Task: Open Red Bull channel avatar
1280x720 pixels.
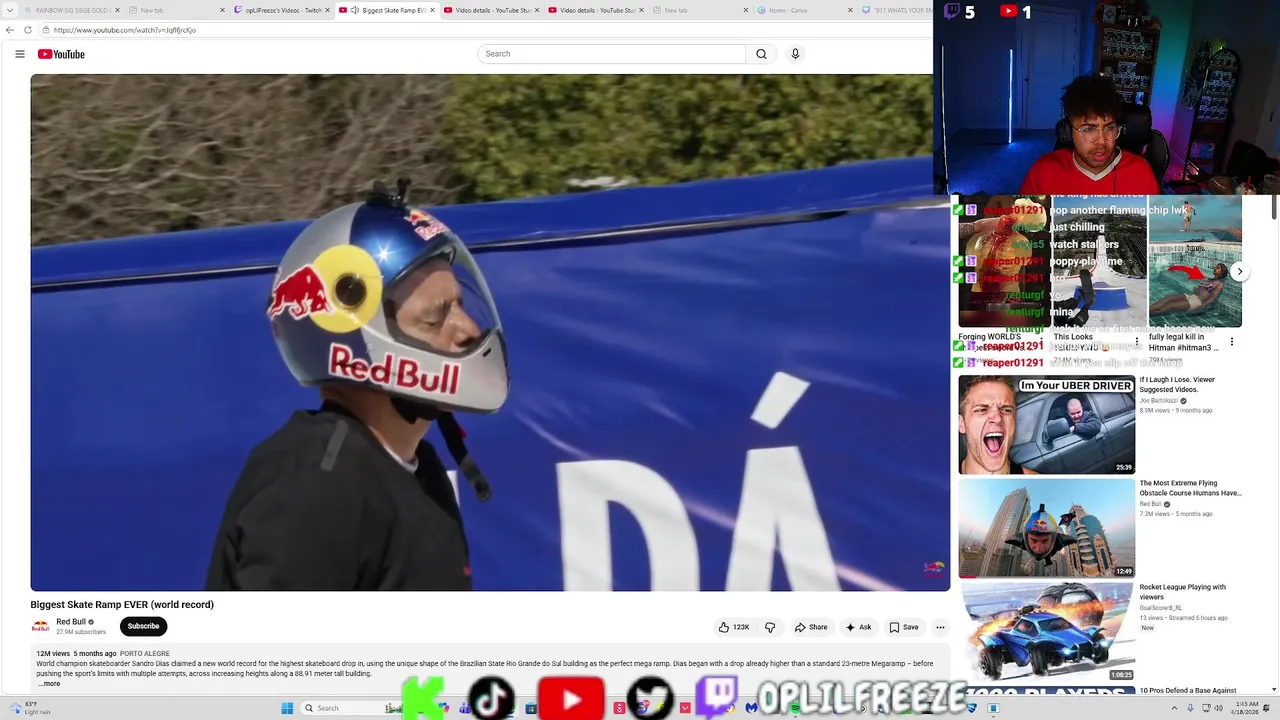Action: click(x=40, y=626)
